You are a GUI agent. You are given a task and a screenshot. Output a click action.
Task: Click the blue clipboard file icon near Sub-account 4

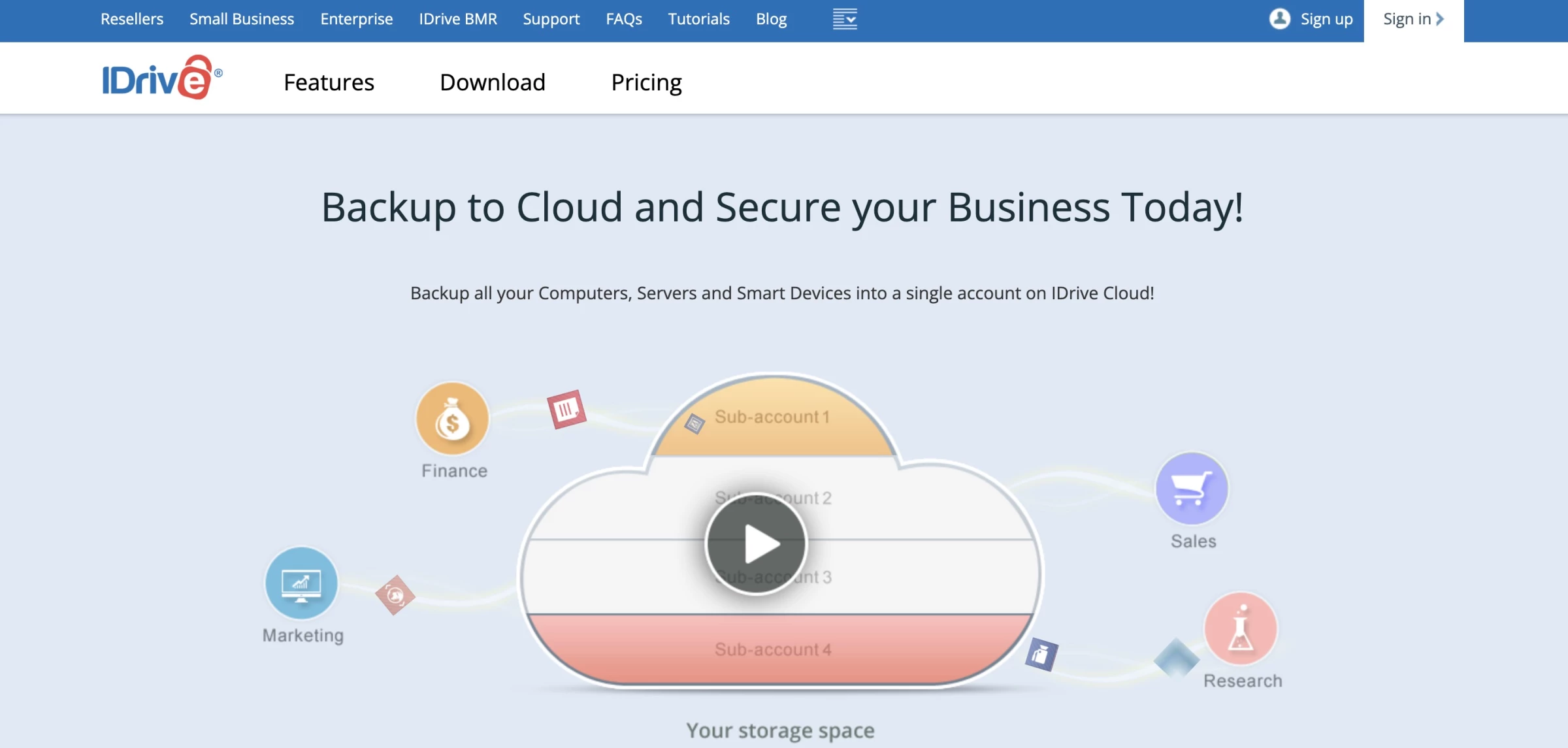[1041, 654]
